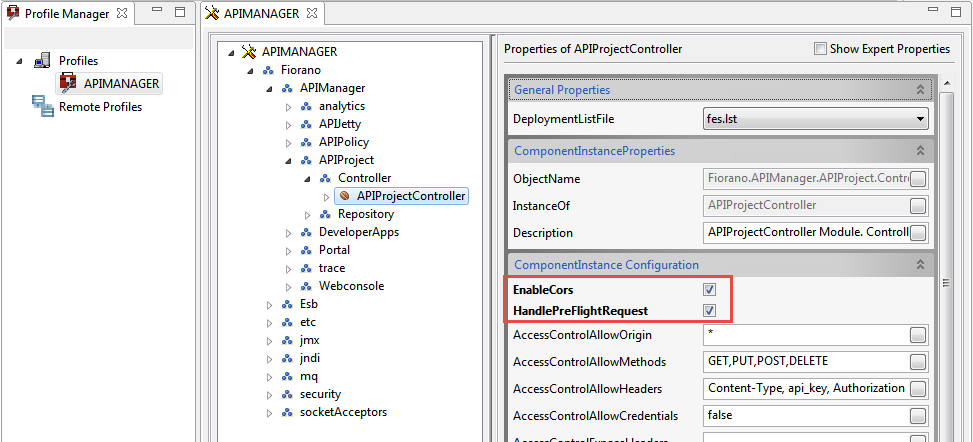Click the AccessControlAllowOrigin field's side button
Screen dimensions: 973x442
(918, 335)
